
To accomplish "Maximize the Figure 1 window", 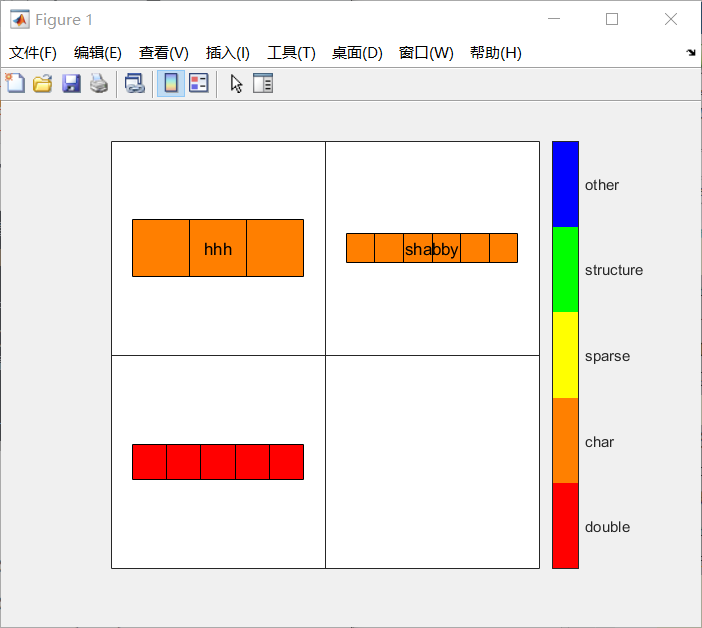I will click(x=612, y=19).
